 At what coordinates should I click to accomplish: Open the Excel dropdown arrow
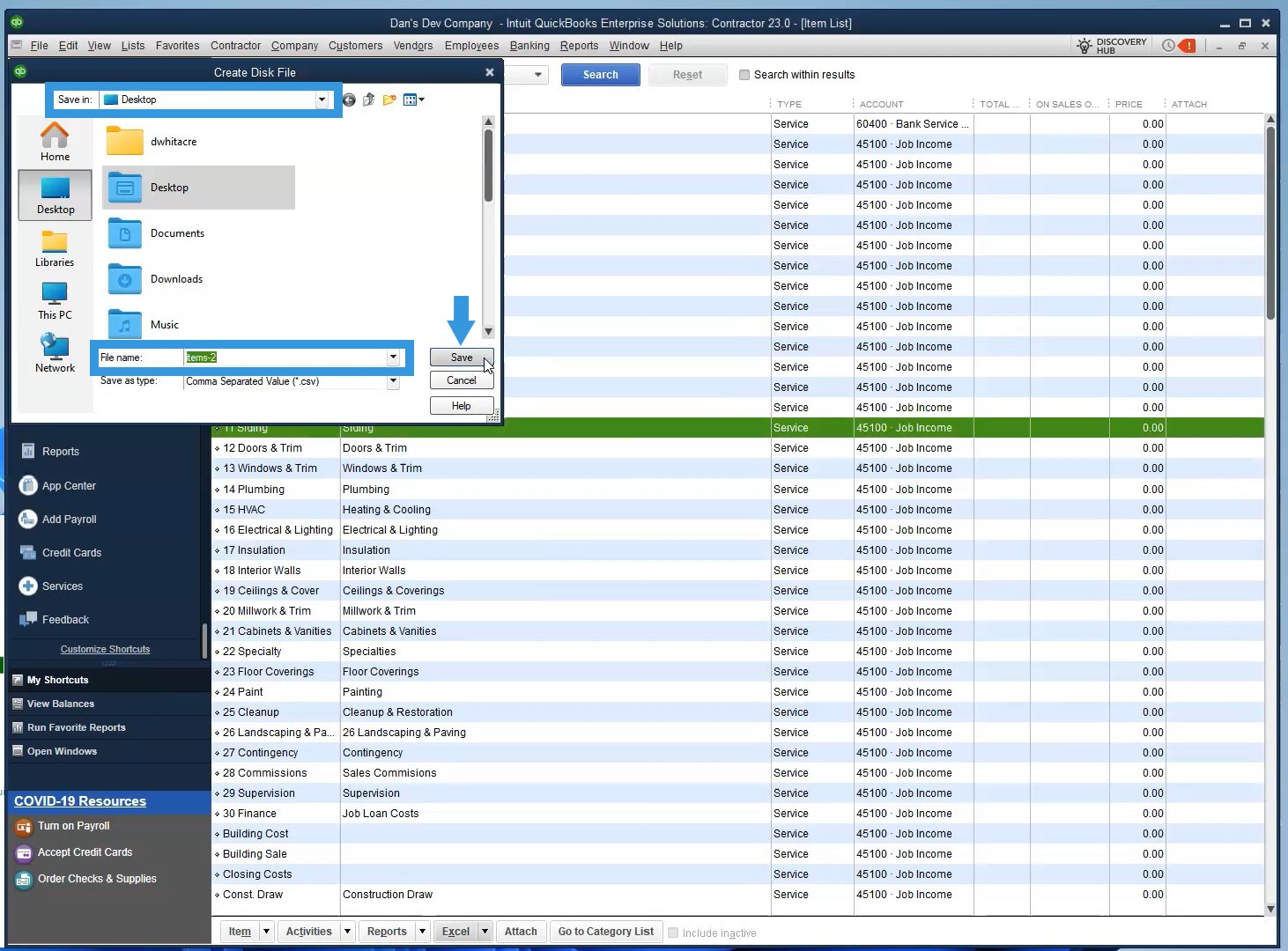click(x=485, y=932)
